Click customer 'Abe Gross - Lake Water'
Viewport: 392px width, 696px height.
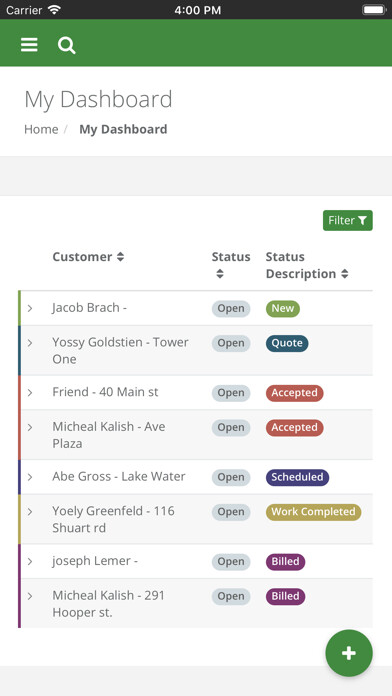(119, 476)
